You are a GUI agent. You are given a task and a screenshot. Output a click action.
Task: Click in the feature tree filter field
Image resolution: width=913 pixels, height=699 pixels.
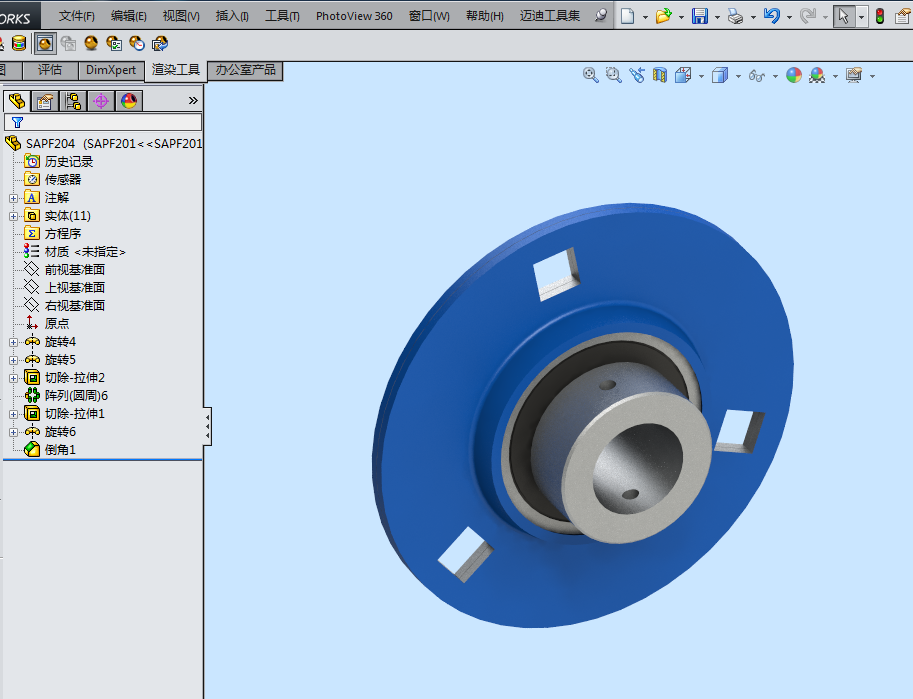[x=103, y=122]
